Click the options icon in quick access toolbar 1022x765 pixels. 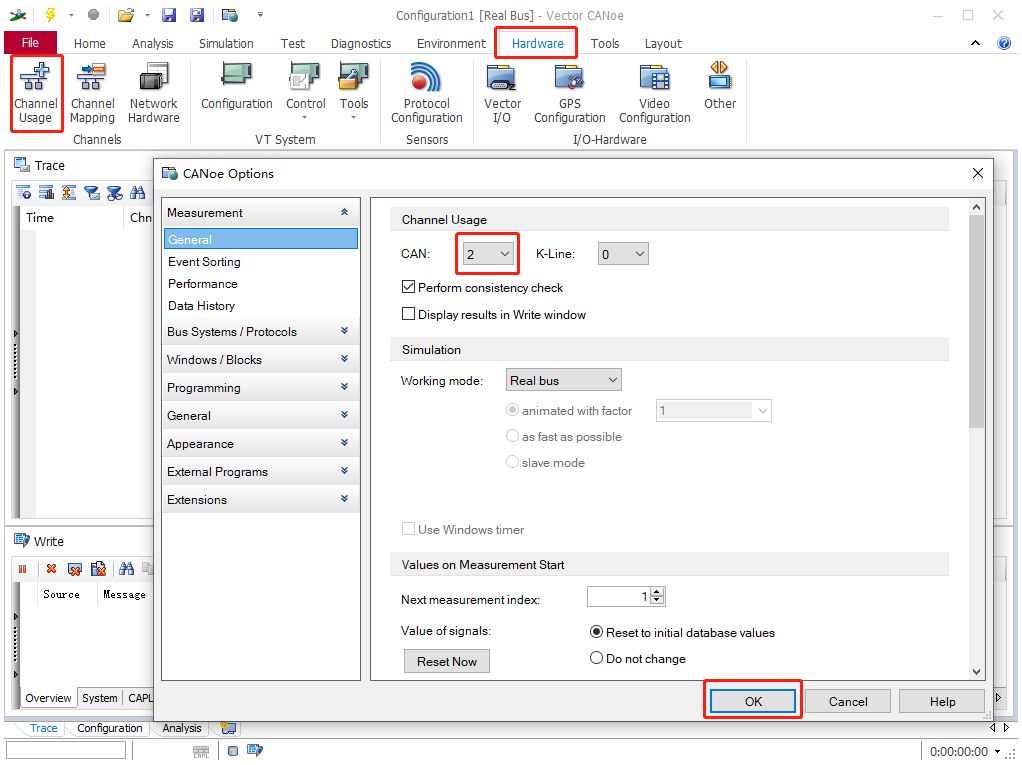click(x=229, y=15)
